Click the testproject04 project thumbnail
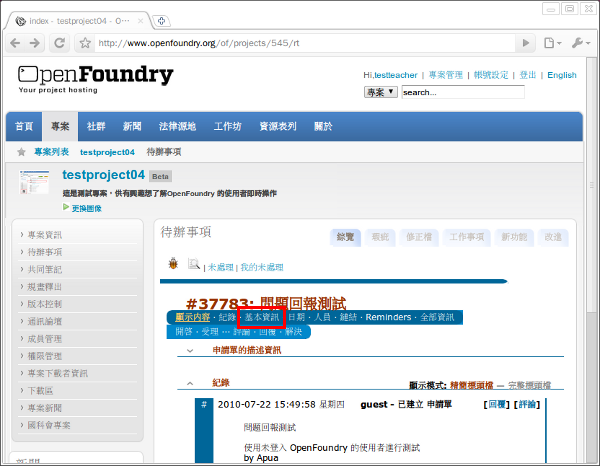600x466 pixels. coord(34,182)
